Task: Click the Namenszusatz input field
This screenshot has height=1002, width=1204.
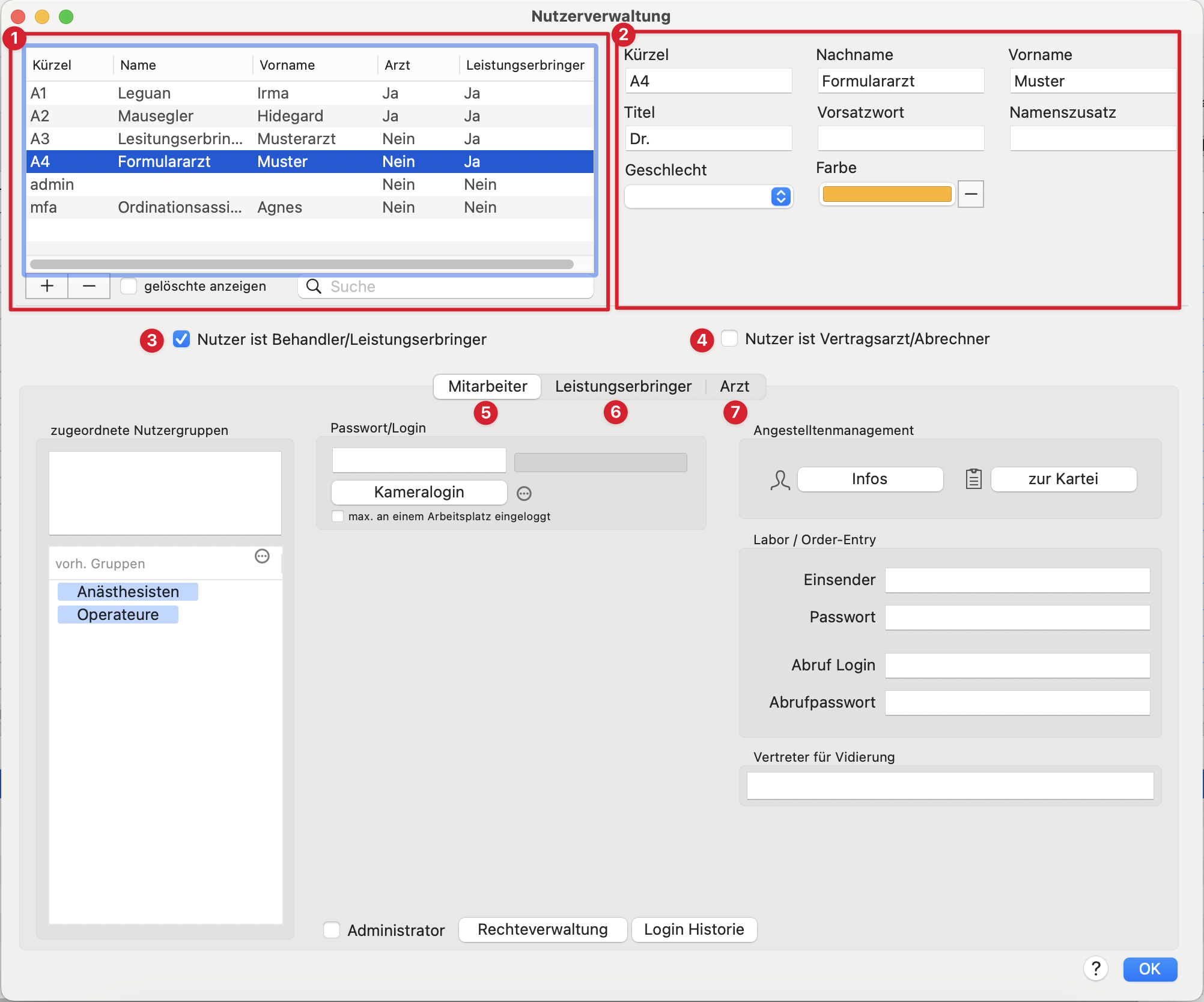Action: [1093, 138]
